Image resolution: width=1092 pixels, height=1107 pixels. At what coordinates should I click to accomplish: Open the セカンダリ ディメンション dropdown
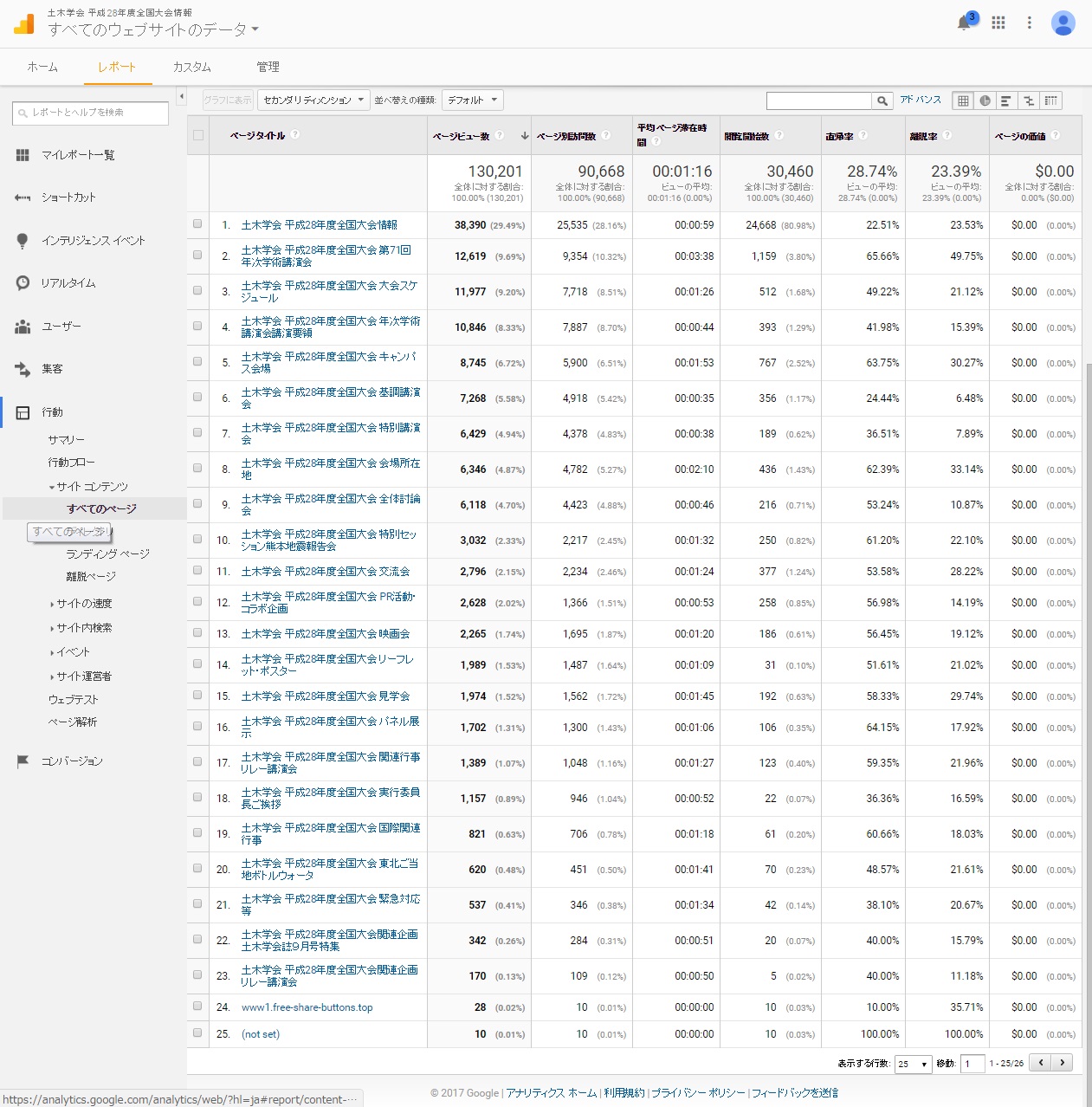tap(313, 100)
